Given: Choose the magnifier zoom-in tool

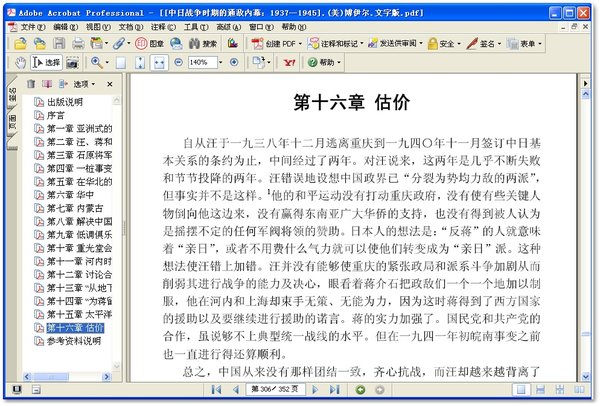Looking at the screenshot, I should pyautogui.click(x=96, y=62).
